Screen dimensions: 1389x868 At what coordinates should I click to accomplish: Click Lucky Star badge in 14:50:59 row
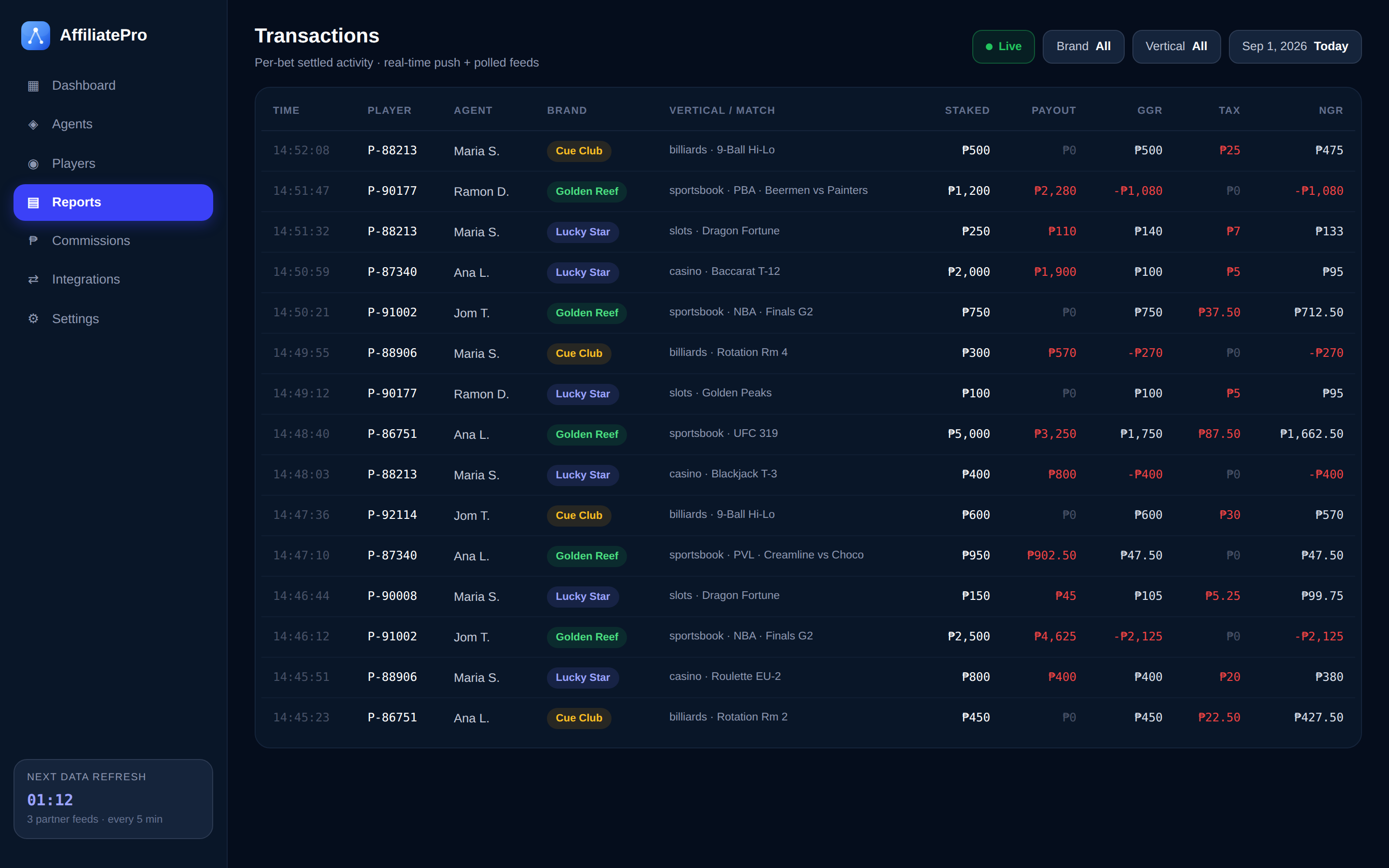pos(583,272)
